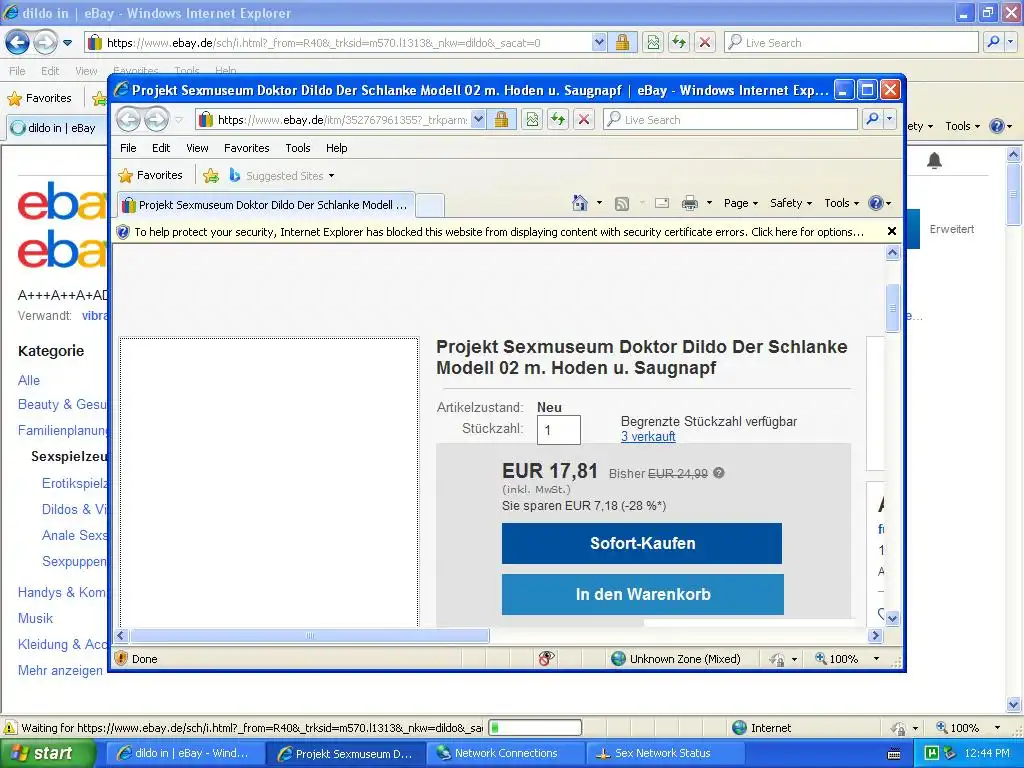Image resolution: width=1024 pixels, height=768 pixels.
Task: Click Favorites button in background window
Action: [40, 98]
